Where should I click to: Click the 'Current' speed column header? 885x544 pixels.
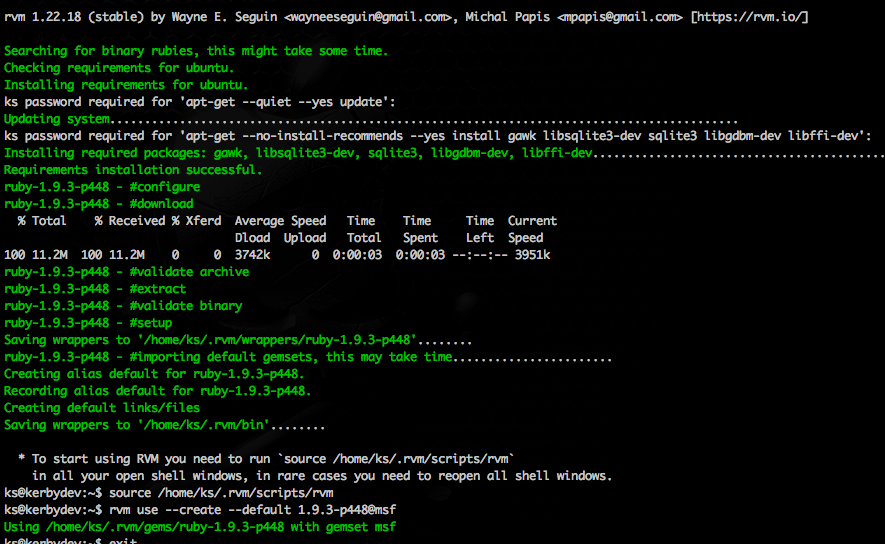[532, 221]
